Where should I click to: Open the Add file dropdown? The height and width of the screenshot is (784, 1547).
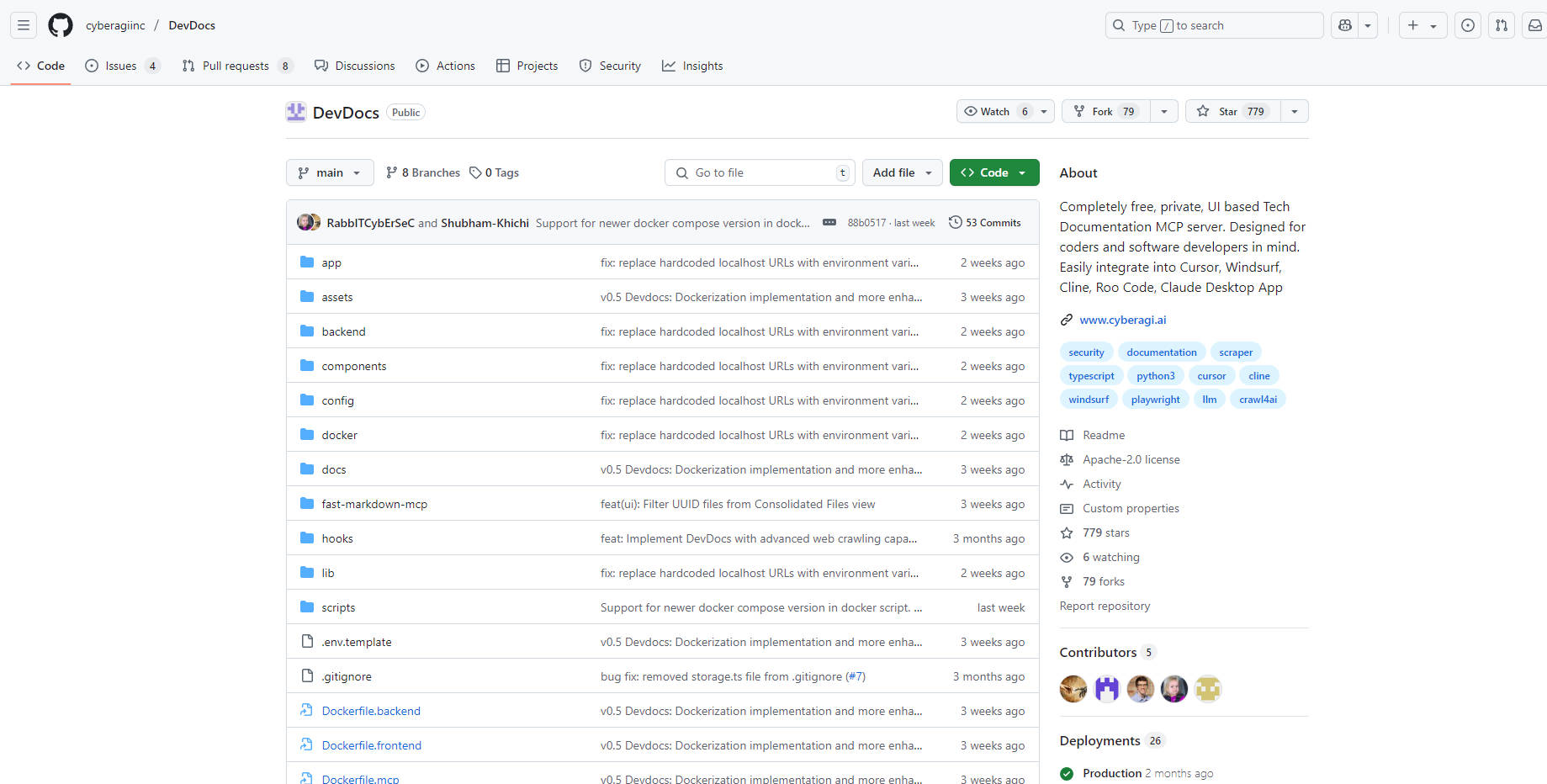pyautogui.click(x=901, y=172)
